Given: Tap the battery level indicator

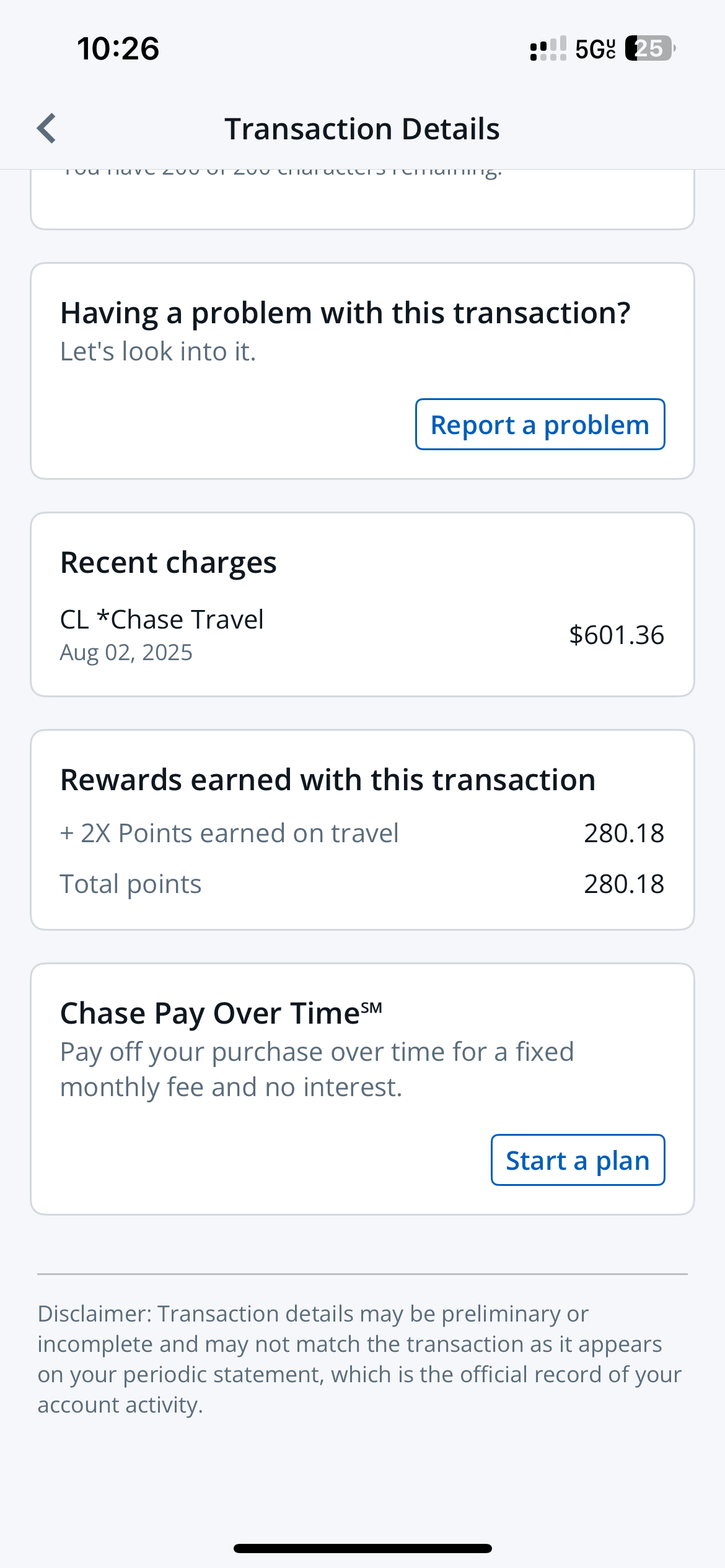Looking at the screenshot, I should pyautogui.click(x=649, y=48).
